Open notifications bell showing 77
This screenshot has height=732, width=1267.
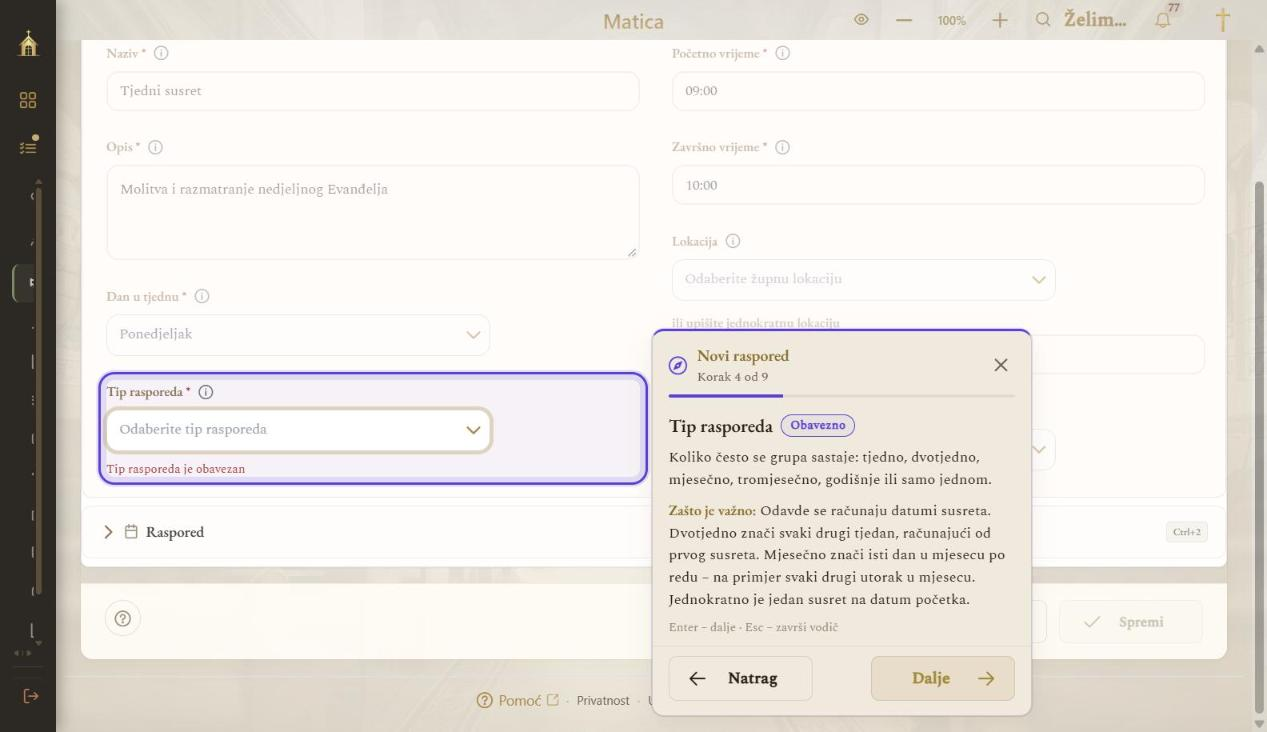pyautogui.click(x=1163, y=19)
